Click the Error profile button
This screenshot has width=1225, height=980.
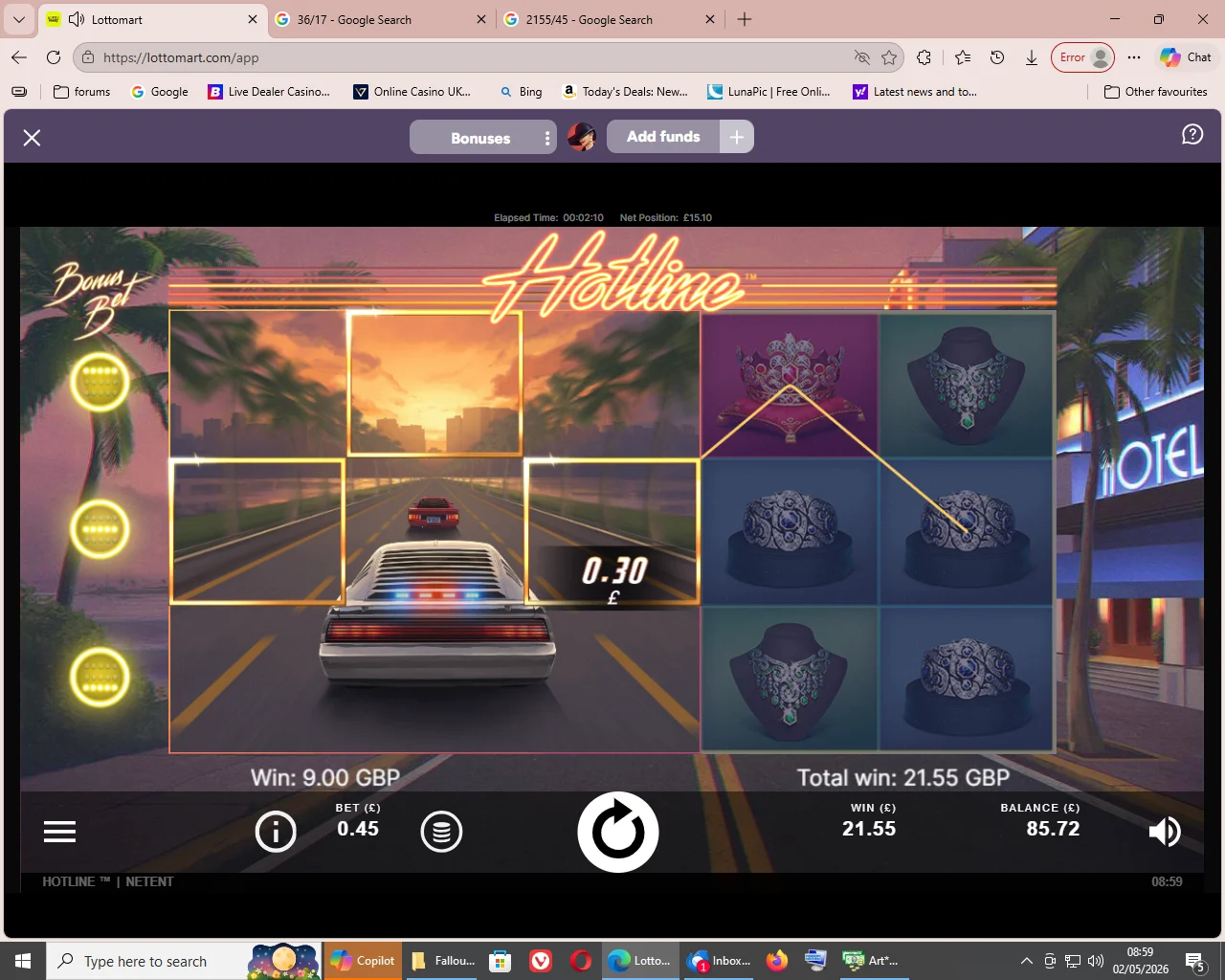[x=1083, y=57]
